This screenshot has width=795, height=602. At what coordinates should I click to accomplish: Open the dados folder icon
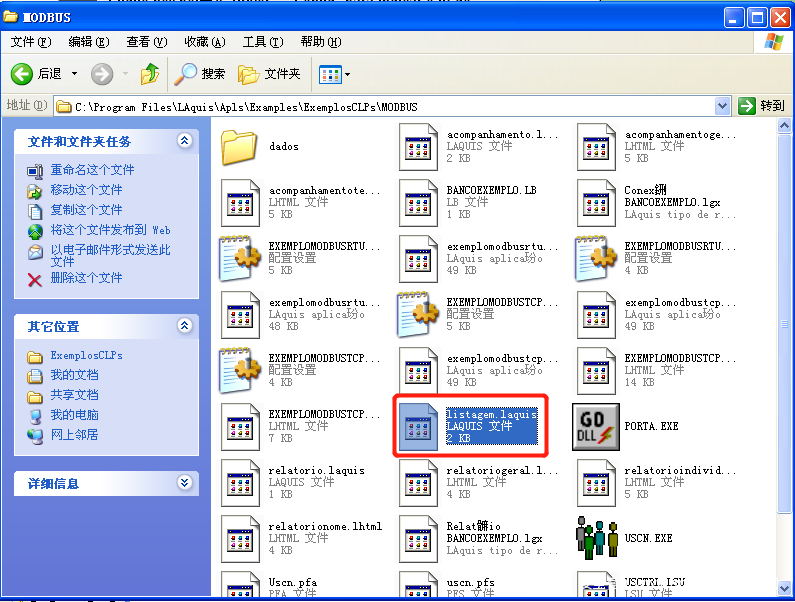[x=239, y=147]
